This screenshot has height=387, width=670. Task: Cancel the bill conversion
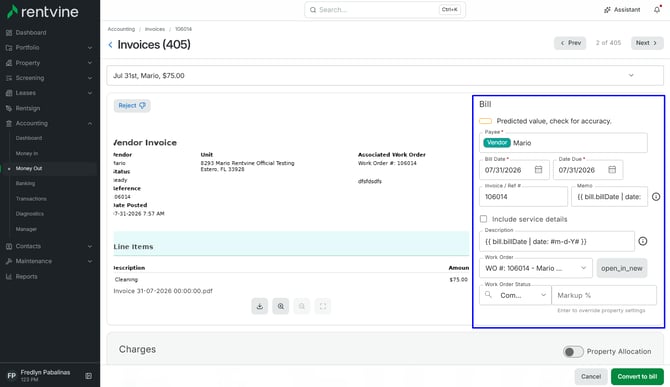591,376
